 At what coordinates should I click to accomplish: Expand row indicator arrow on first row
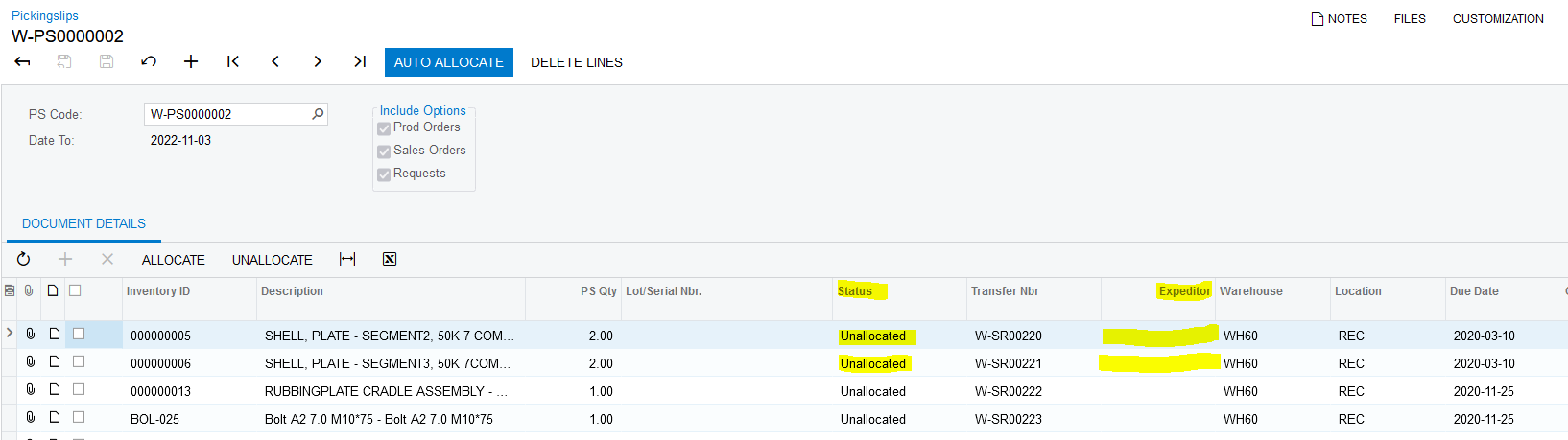pyautogui.click(x=10, y=334)
